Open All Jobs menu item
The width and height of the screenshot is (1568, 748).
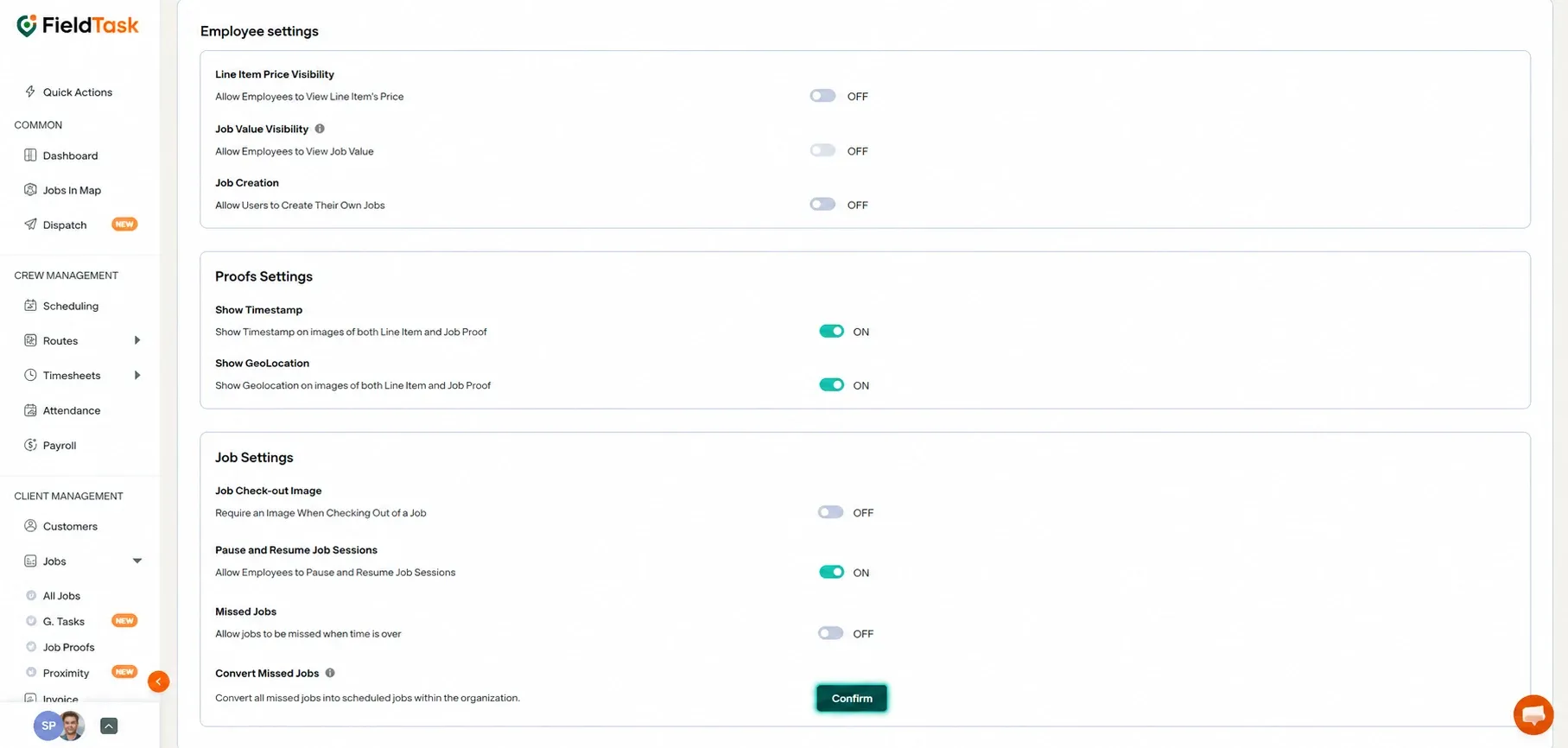(x=61, y=596)
